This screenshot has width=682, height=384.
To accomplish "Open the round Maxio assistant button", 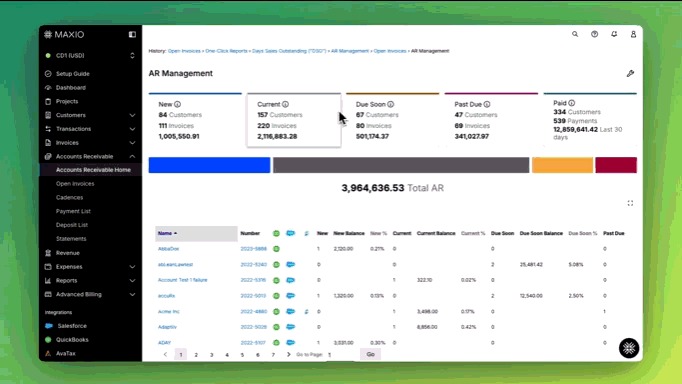I will point(629,348).
